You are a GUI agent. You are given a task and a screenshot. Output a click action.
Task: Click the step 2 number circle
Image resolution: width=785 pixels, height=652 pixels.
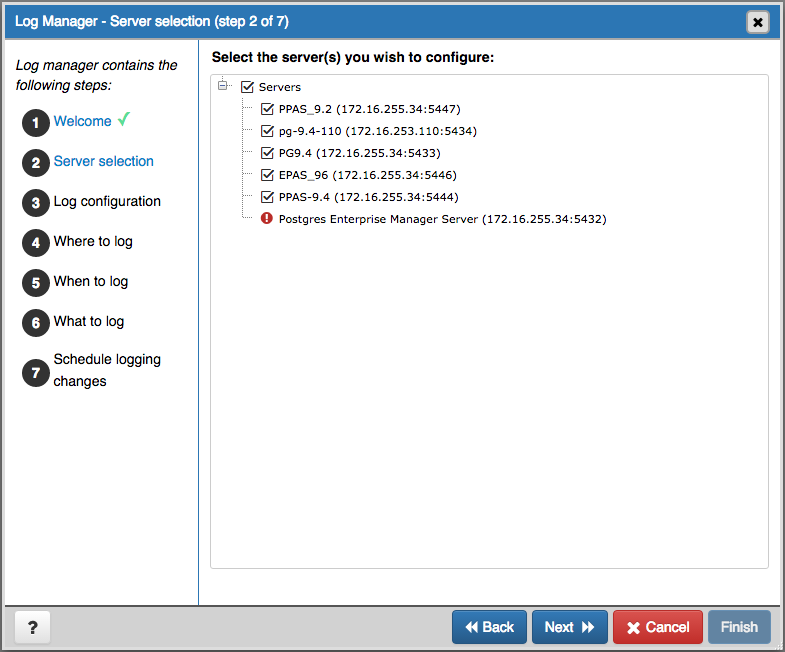click(x=36, y=163)
